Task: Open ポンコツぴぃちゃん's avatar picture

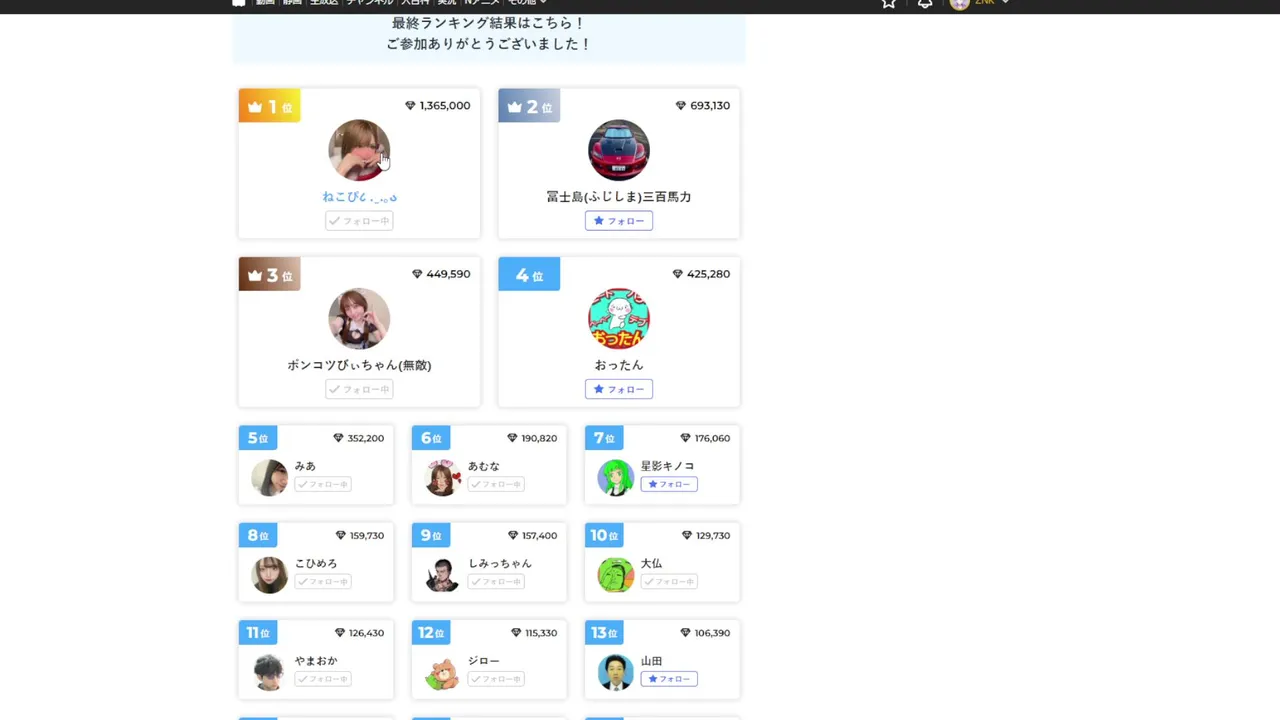Action: (359, 318)
